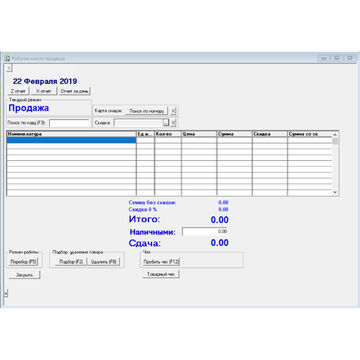Open the X отчет report

(44, 91)
